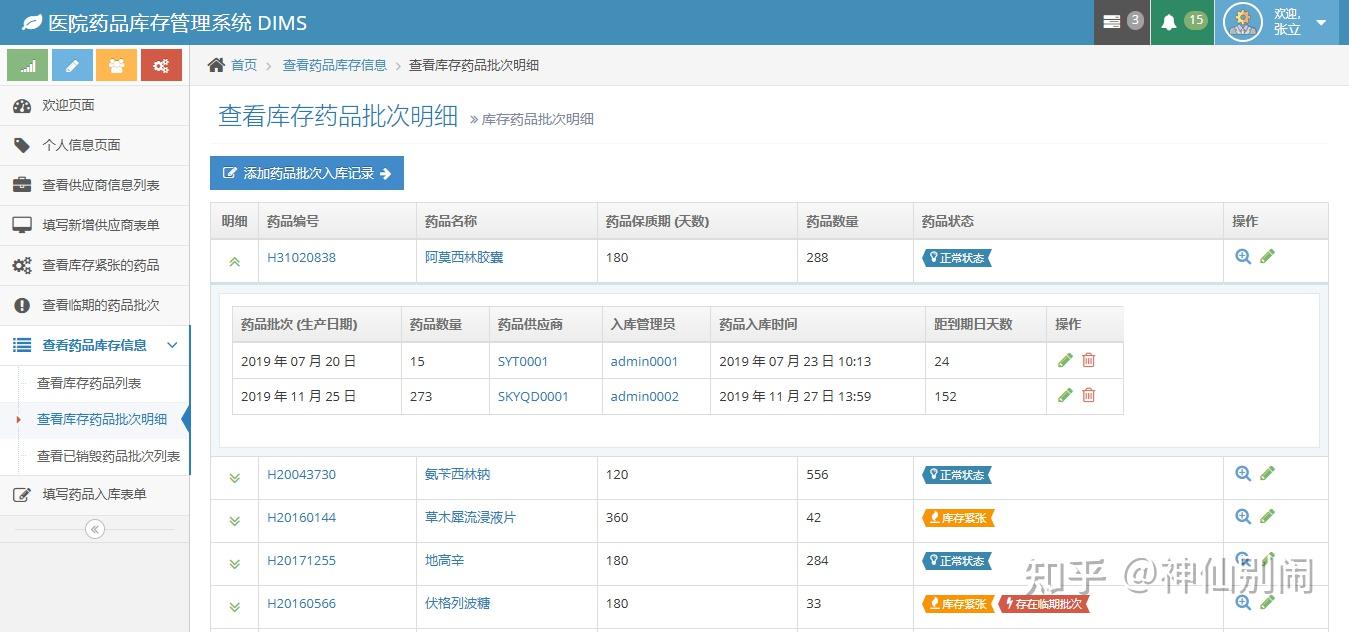Open 欢迎页面 in the sidebar
The width and height of the screenshot is (1349, 632).
pyautogui.click(x=94, y=105)
